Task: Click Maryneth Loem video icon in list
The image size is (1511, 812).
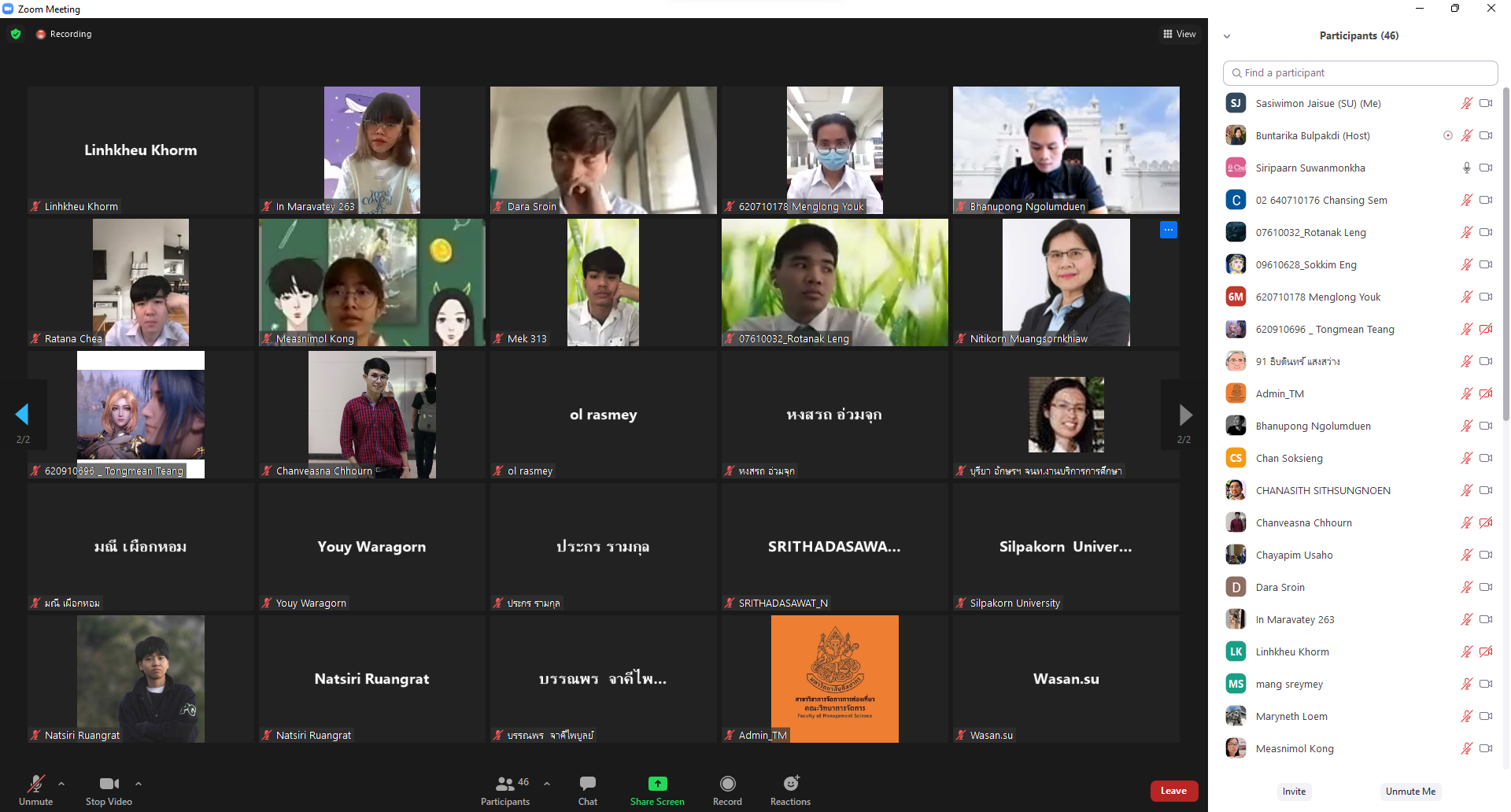Action: point(1486,716)
